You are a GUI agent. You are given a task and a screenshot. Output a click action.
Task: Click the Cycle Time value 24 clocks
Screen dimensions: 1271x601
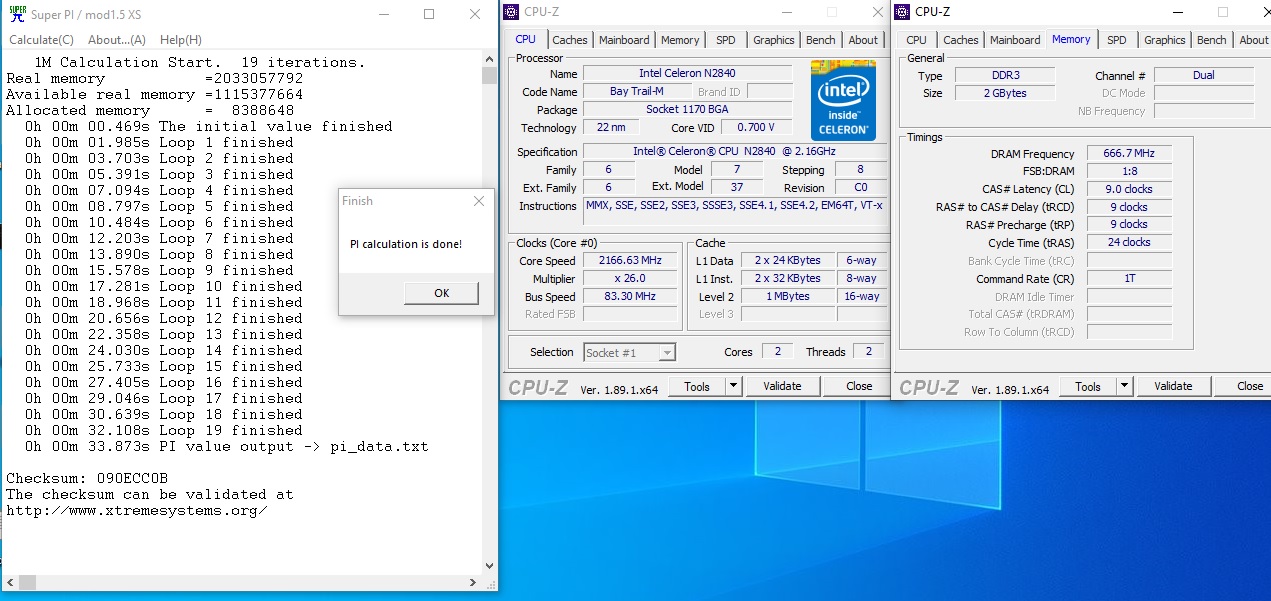coord(1129,242)
